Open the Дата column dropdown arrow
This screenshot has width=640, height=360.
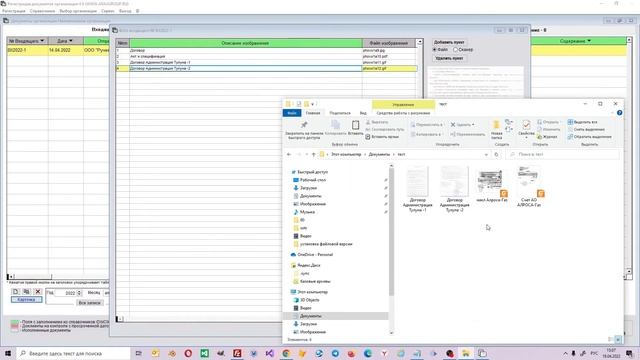pyautogui.click(x=71, y=41)
